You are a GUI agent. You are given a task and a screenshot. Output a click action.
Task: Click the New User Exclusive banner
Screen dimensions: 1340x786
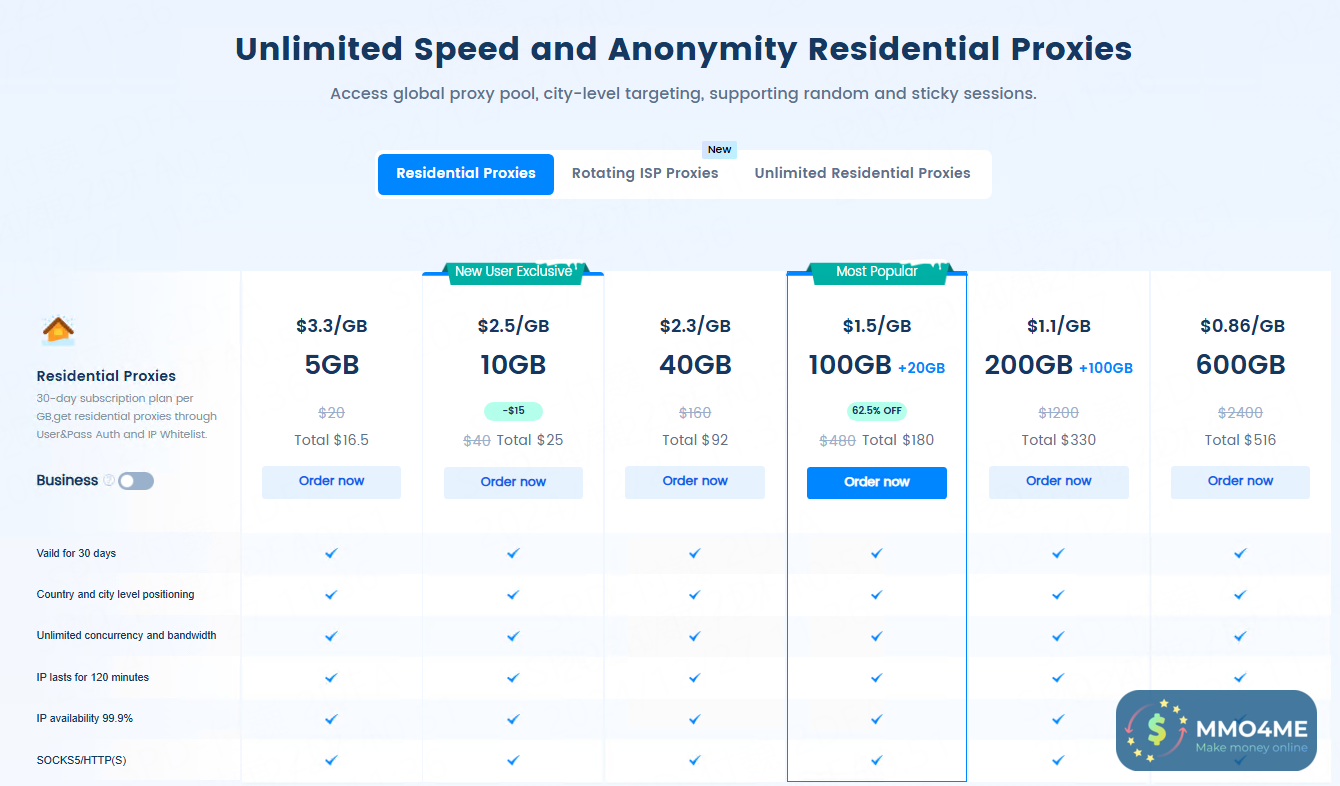click(x=513, y=272)
